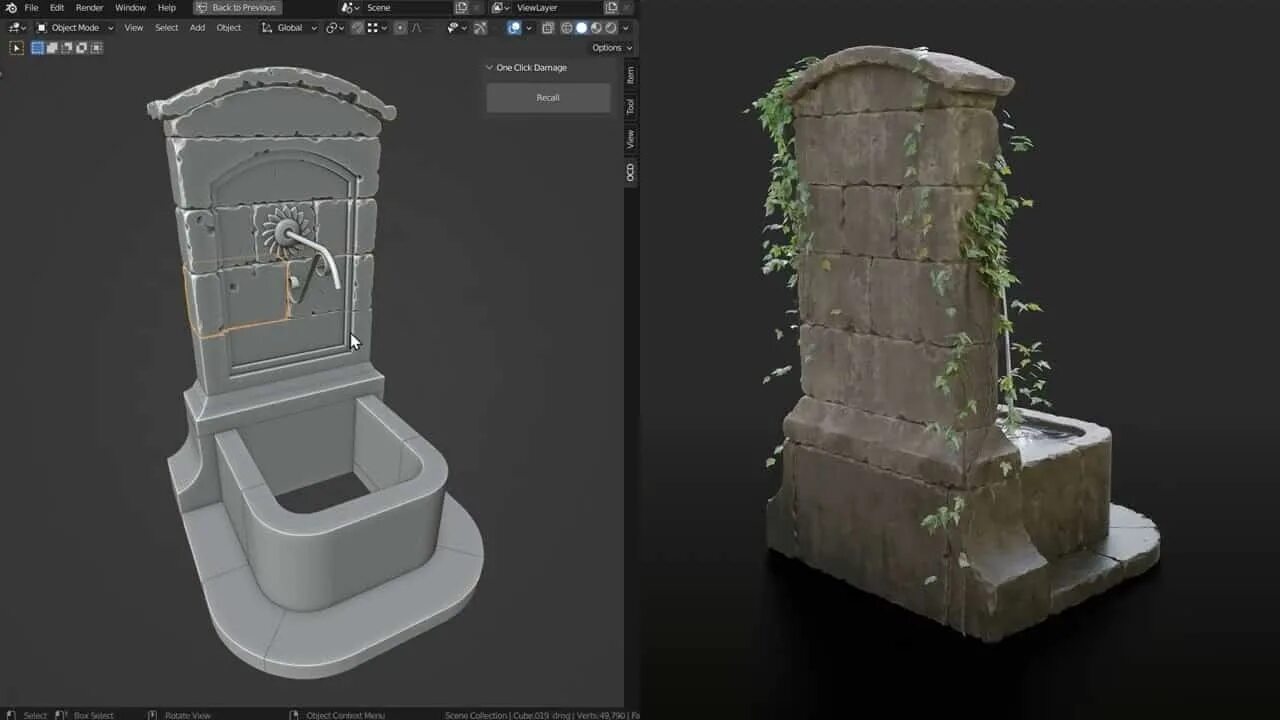Open object visibility eye dropdown
Screen dimensions: 1280x720
pyautogui.click(x=457, y=27)
